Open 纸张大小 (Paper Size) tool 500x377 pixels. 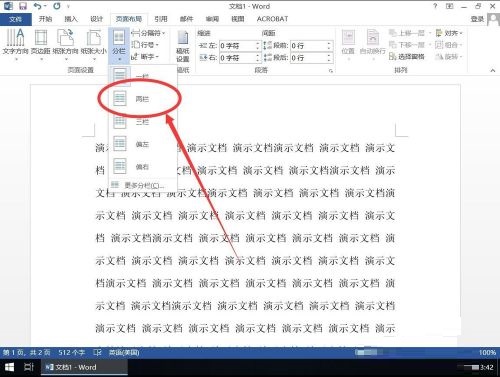(x=94, y=44)
